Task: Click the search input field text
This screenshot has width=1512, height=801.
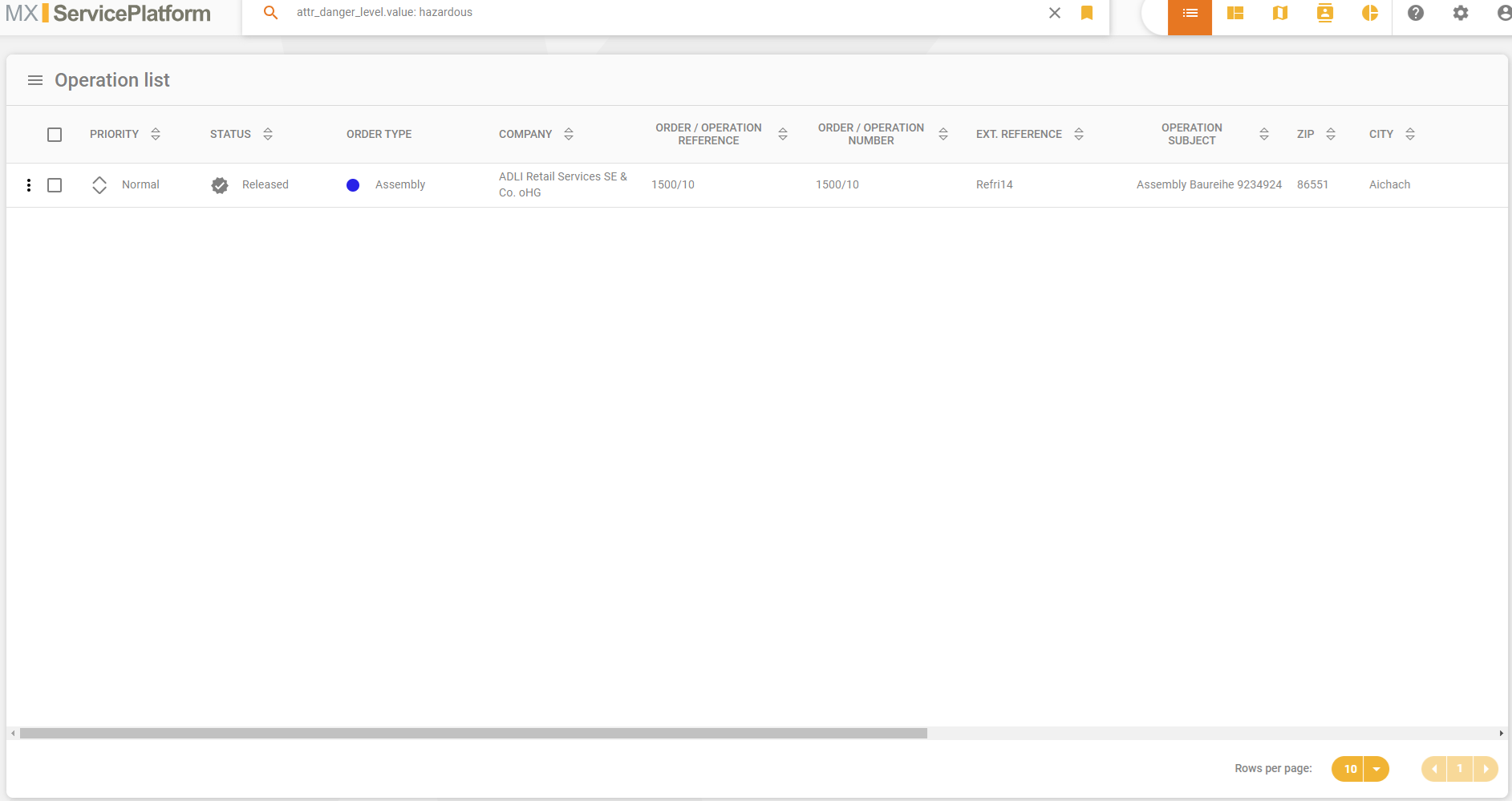Action: click(384, 13)
